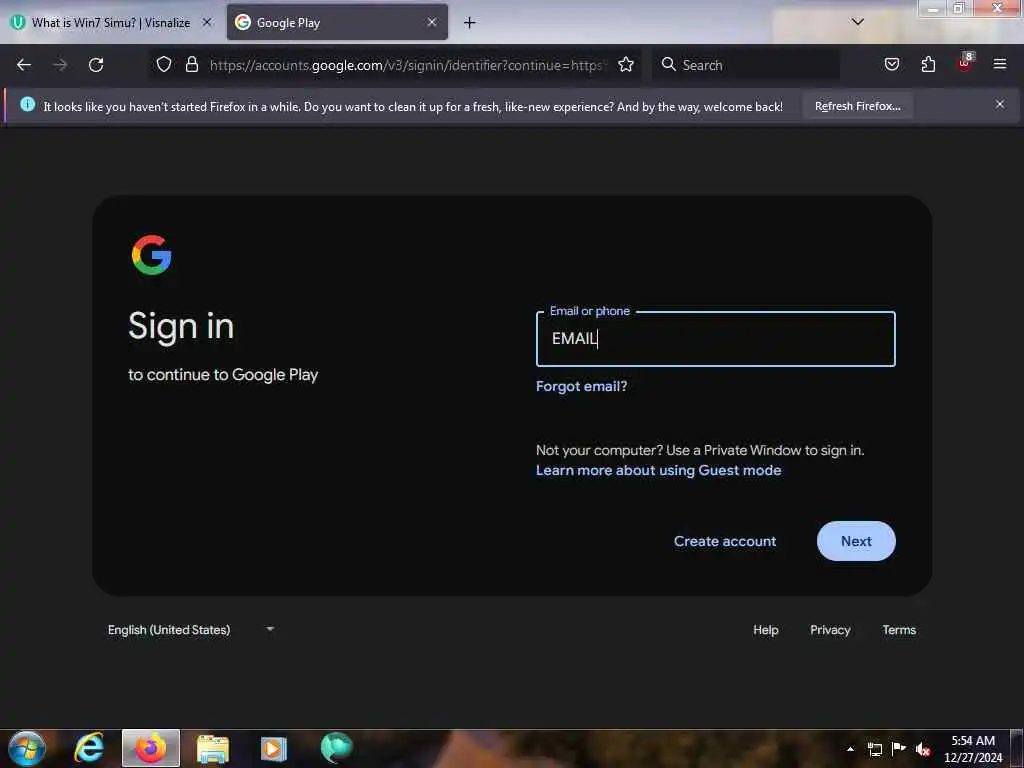This screenshot has height=768, width=1024.
Task: Click the site security padlock icon
Action: (191, 64)
